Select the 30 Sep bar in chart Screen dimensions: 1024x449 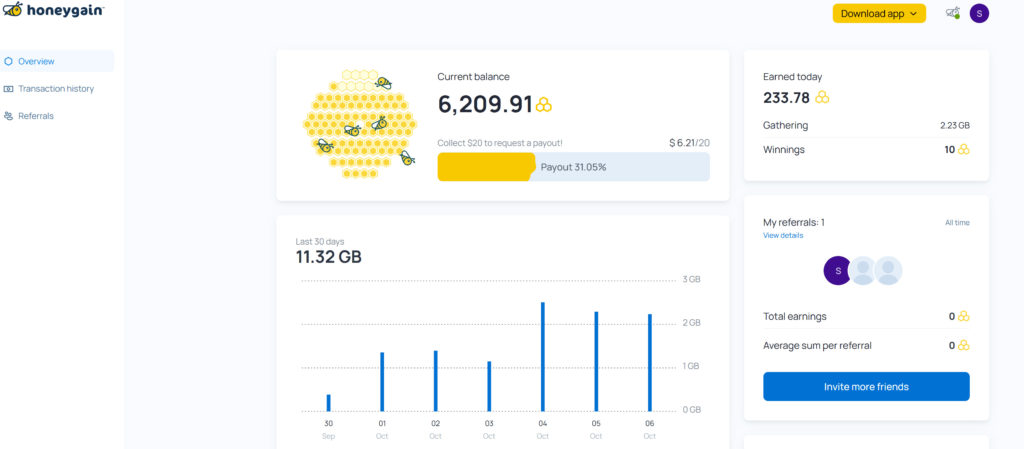point(328,402)
